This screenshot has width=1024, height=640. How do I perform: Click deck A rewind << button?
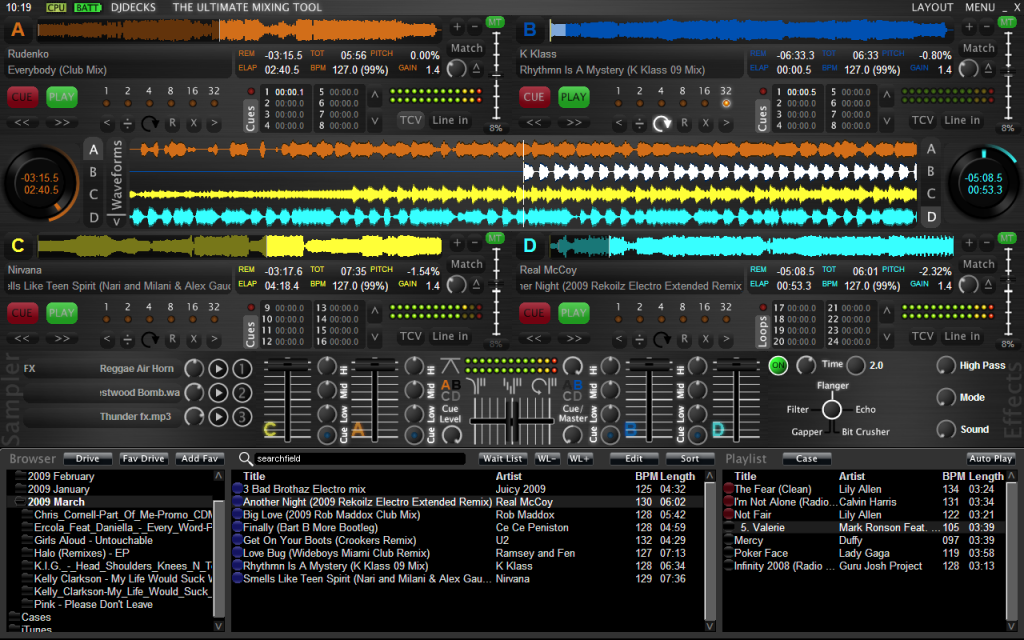pyautogui.click(x=22, y=122)
